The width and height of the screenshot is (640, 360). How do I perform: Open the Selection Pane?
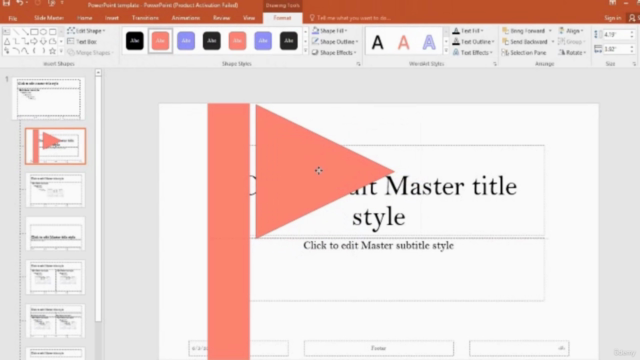(x=524, y=53)
